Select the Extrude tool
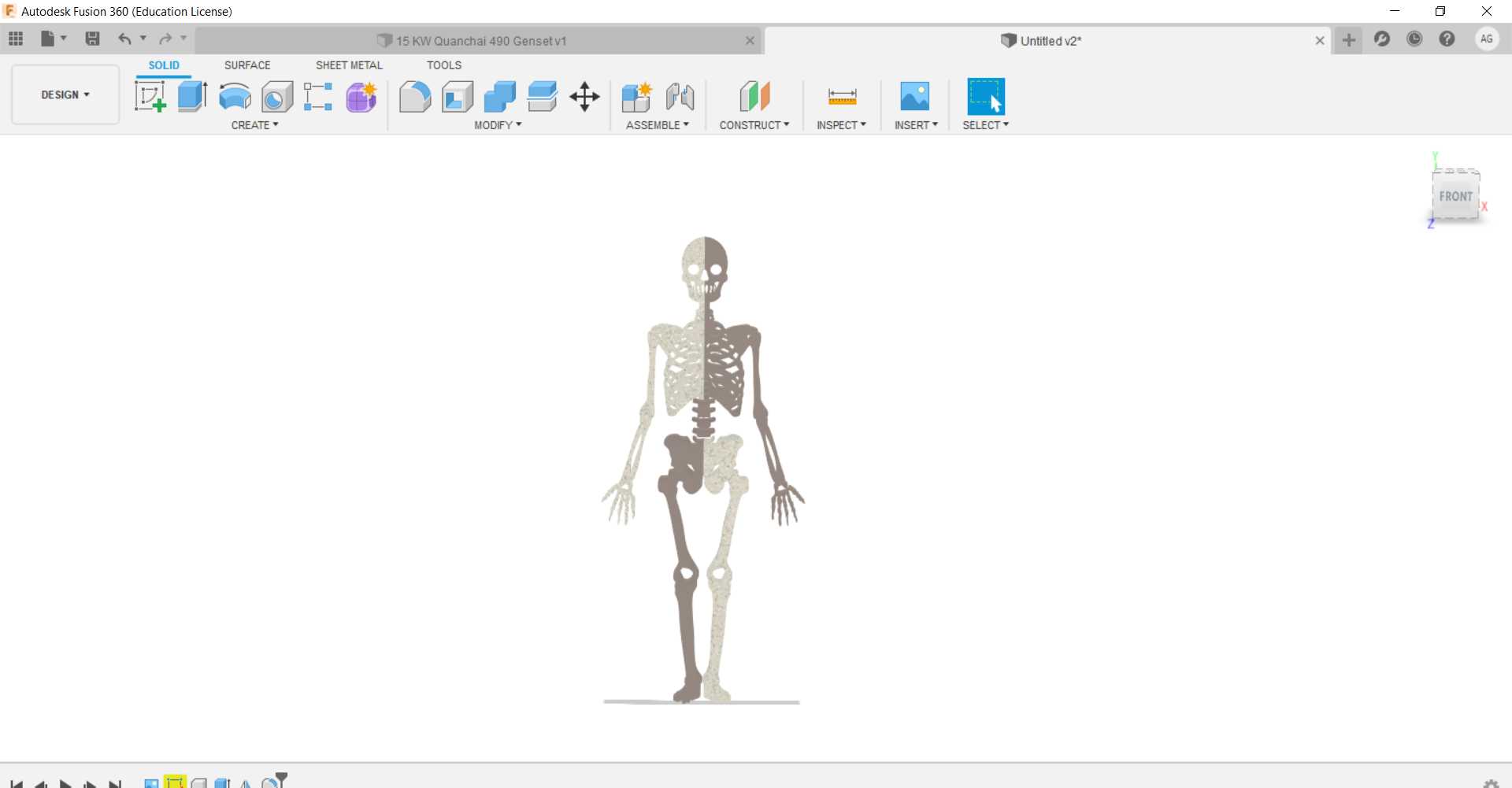This screenshot has height=788, width=1512. 192,97
